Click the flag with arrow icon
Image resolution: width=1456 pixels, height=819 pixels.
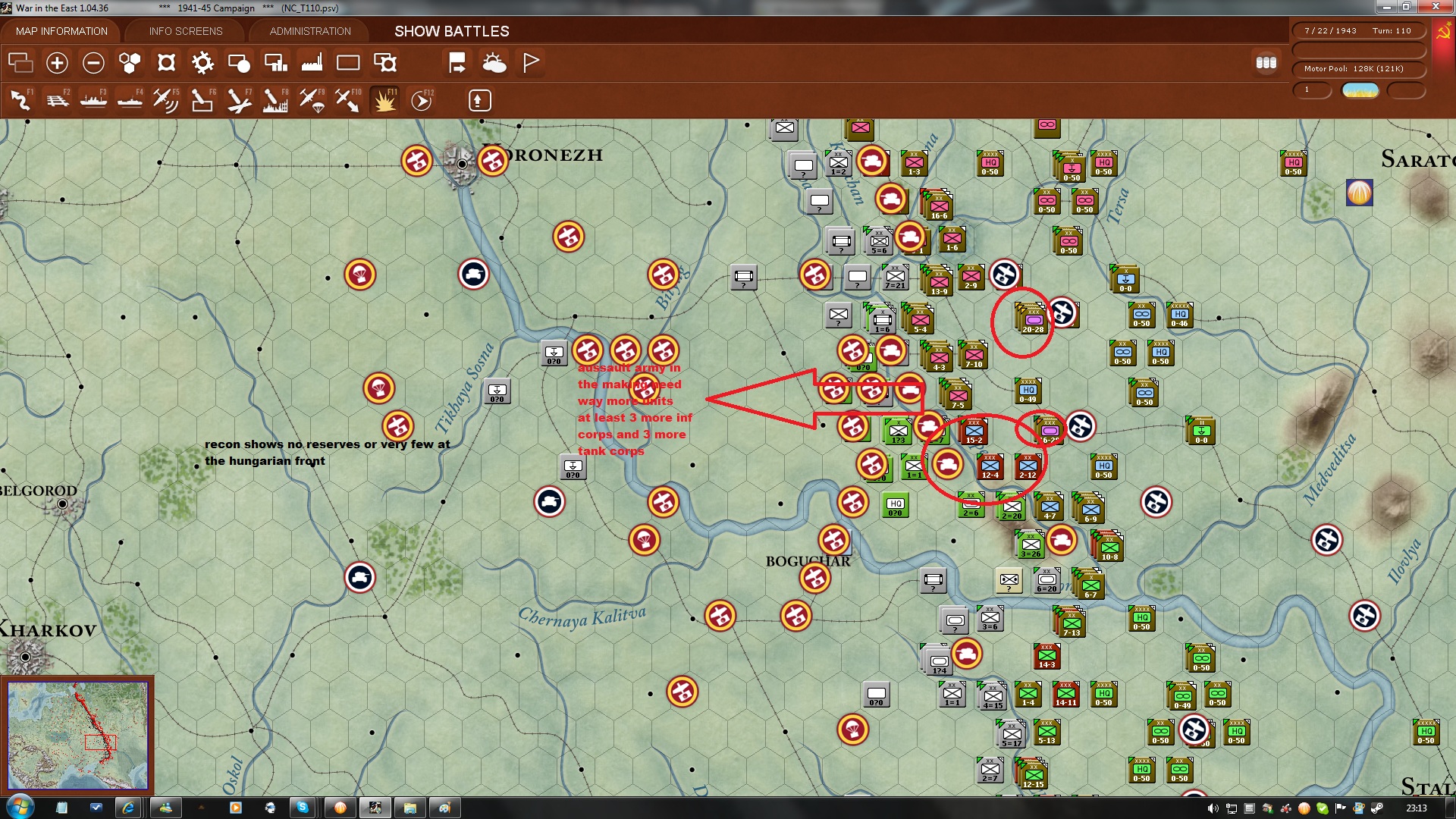[x=457, y=62]
